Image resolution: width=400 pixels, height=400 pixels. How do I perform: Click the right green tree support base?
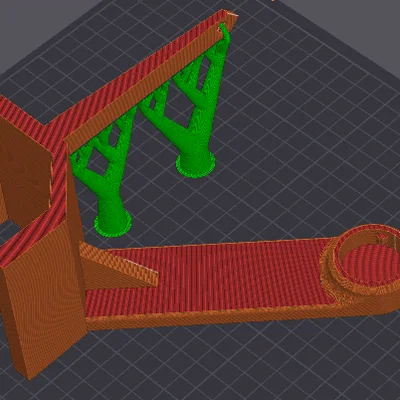[x=195, y=164]
